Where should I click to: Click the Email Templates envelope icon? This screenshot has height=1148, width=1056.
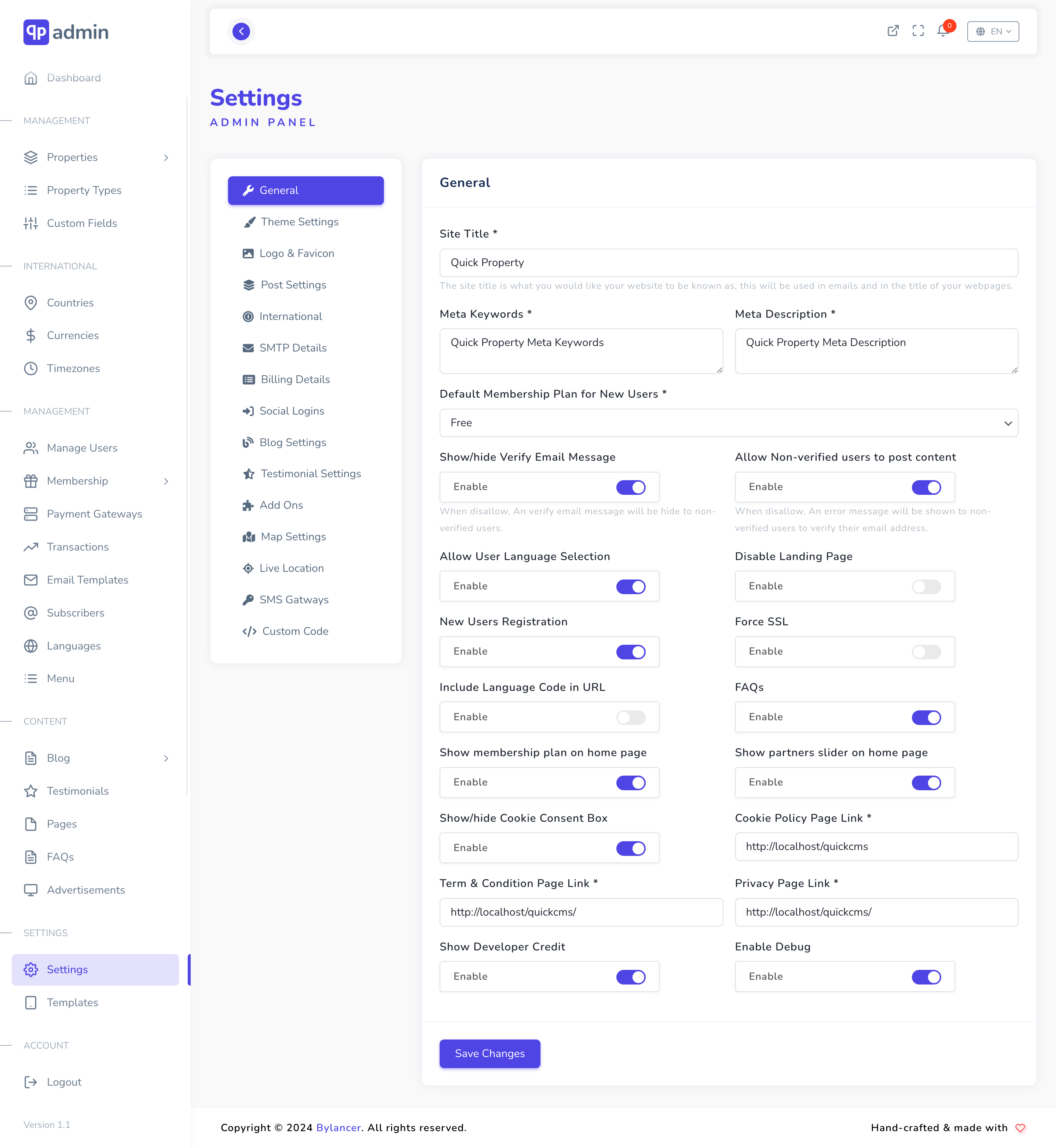coord(31,580)
